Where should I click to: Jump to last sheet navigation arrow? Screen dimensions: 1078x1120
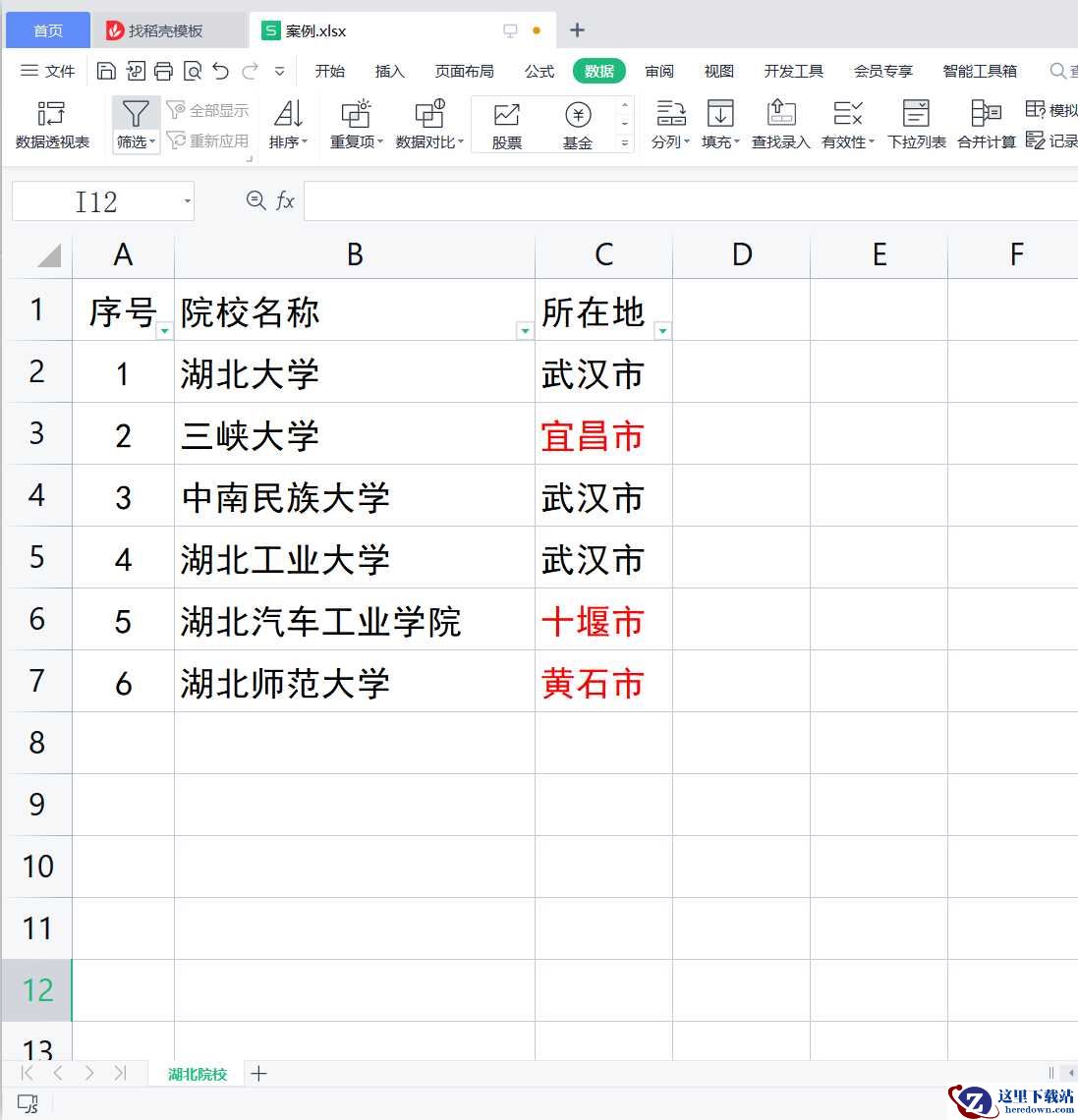point(120,1073)
